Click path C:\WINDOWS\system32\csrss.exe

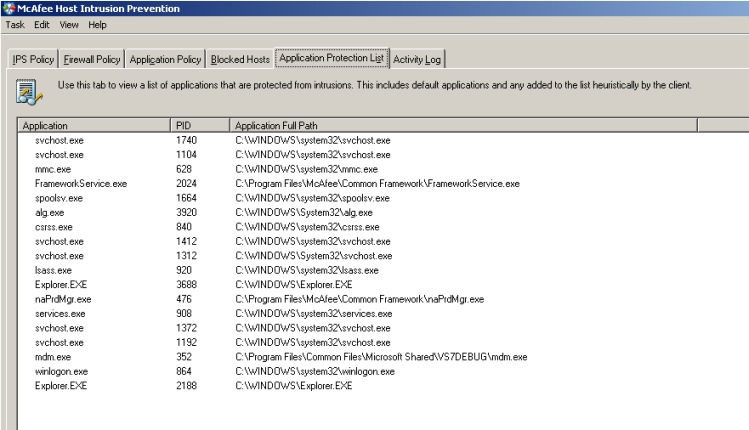click(x=307, y=227)
